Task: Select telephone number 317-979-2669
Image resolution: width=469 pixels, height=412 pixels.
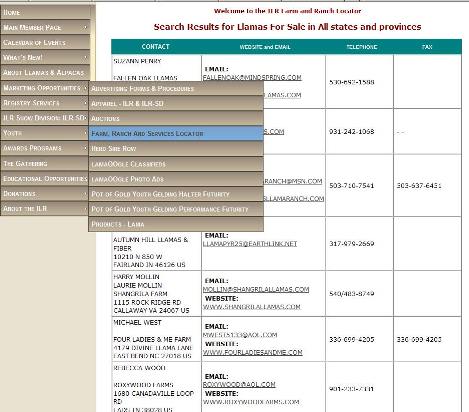Action: [x=352, y=244]
